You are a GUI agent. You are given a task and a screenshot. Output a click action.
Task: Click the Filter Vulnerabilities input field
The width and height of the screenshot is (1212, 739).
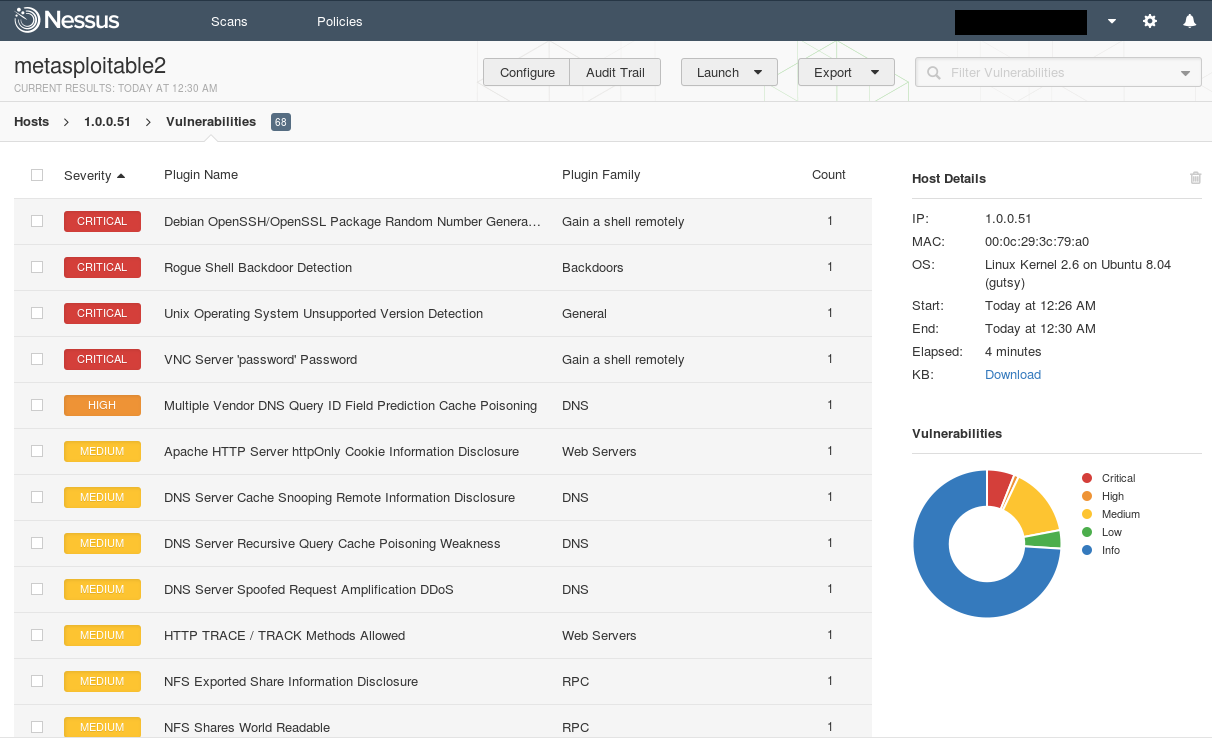(1058, 73)
